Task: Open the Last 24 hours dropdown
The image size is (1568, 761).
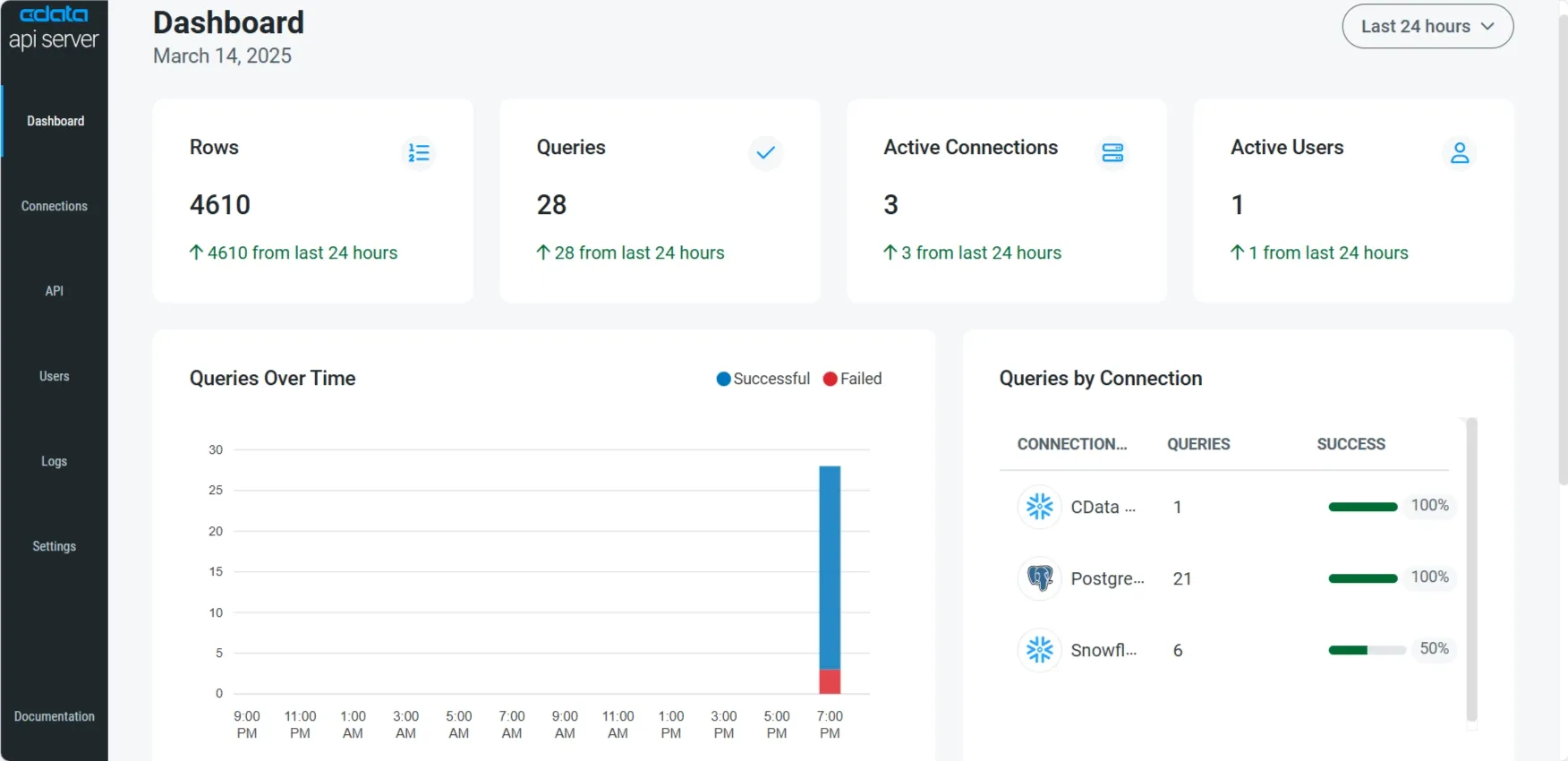Action: [x=1427, y=27]
